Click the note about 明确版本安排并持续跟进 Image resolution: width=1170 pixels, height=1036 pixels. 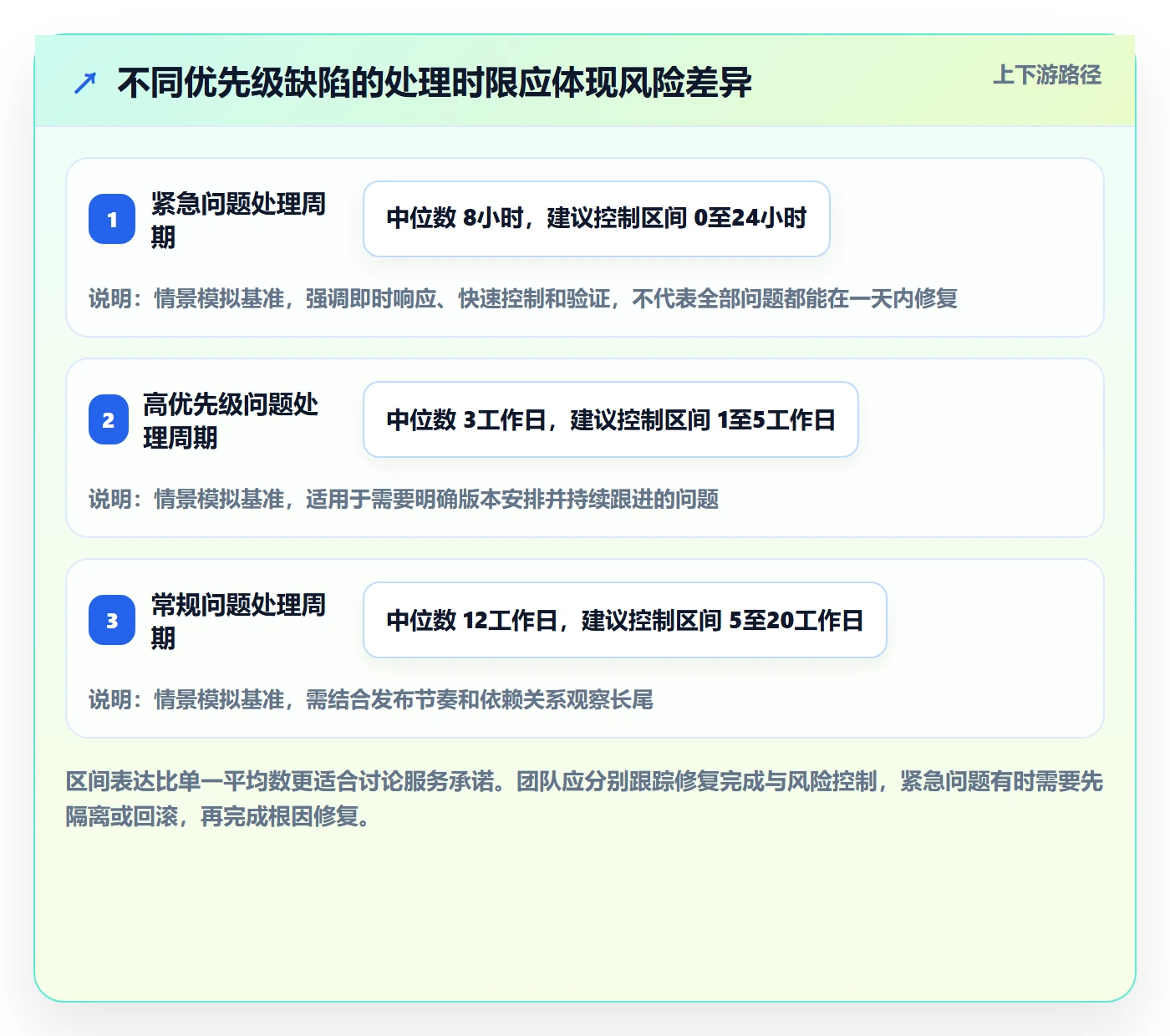point(404,499)
